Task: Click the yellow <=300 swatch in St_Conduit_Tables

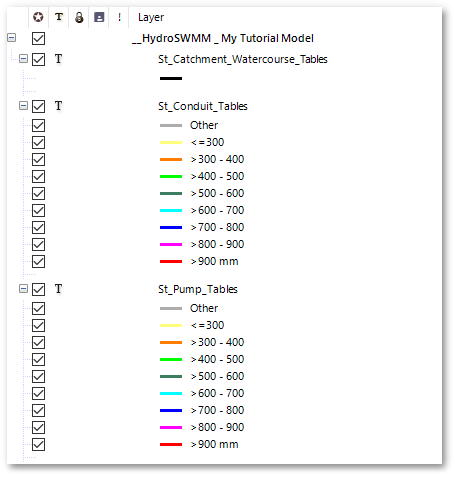Action: coord(171,143)
